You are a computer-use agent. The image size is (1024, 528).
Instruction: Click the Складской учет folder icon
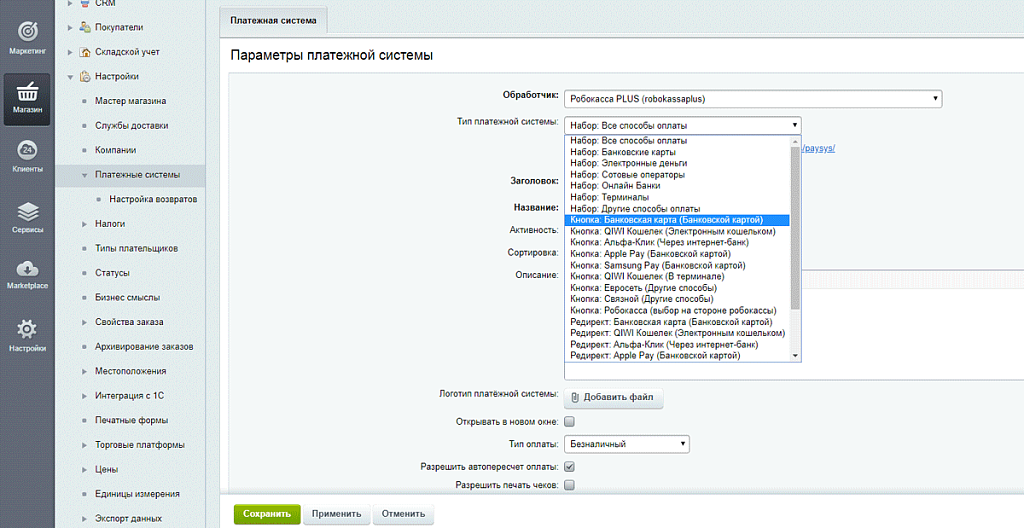point(84,52)
